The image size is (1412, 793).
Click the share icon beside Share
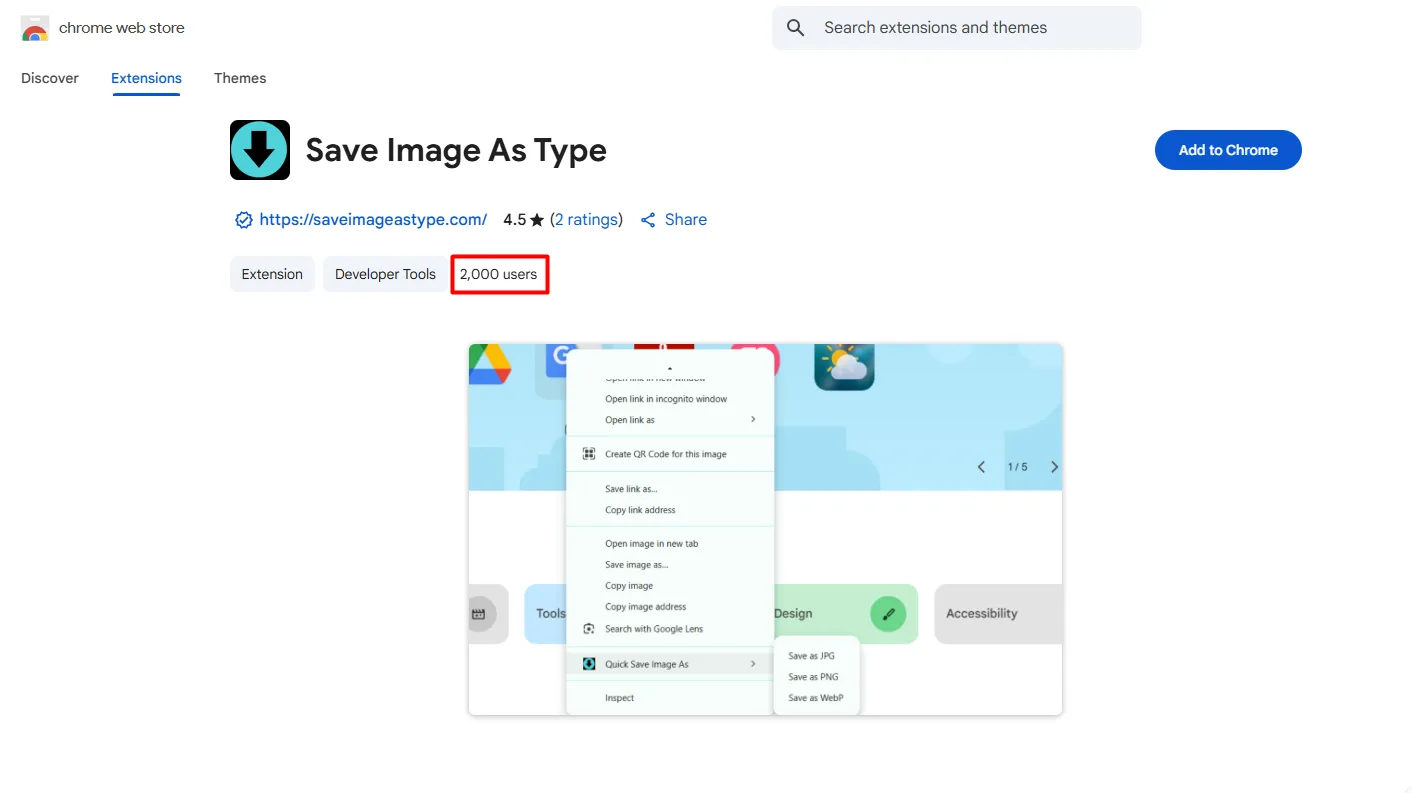point(648,220)
